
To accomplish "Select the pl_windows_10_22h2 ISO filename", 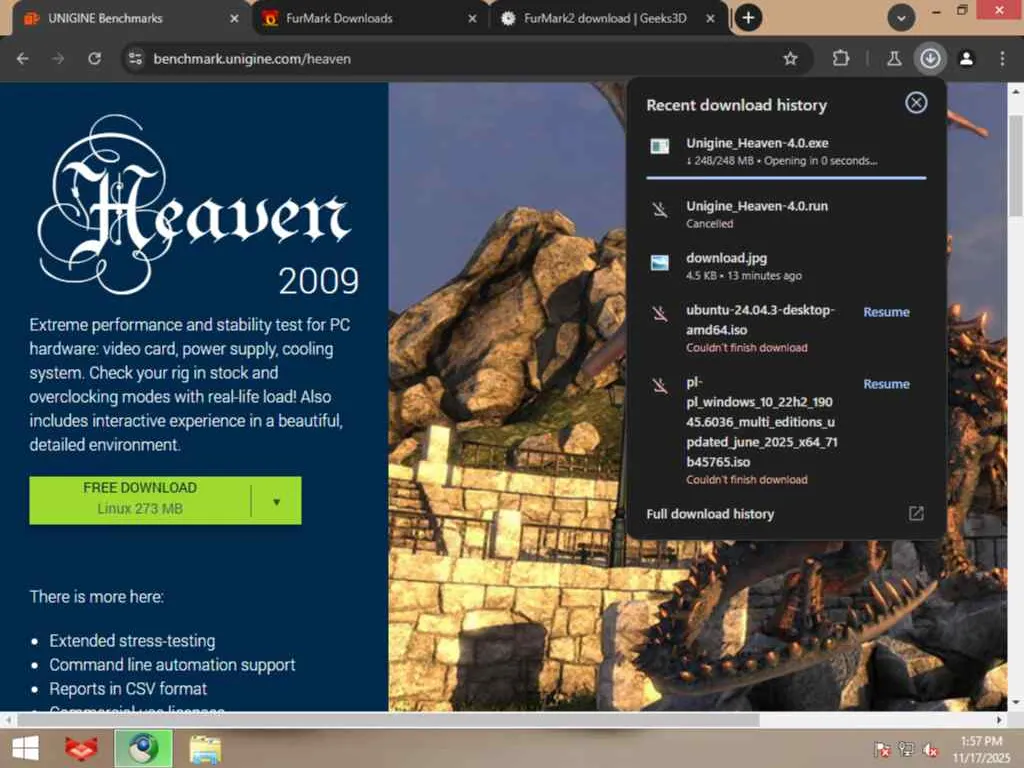I will click(x=761, y=422).
